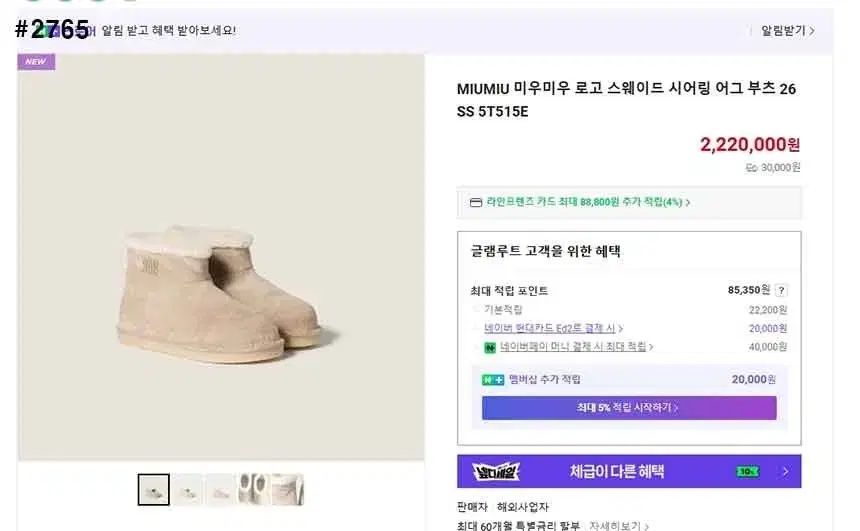
Task: Click the card icon in the Lime Friends banner
Action: pos(476,202)
